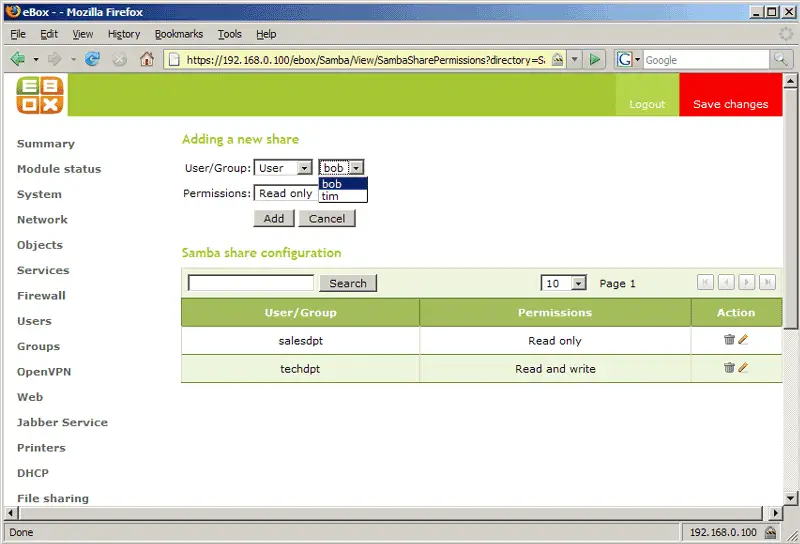This screenshot has width=800, height=544.
Task: Open the OpenVPN sidebar section
Action: 44,372
